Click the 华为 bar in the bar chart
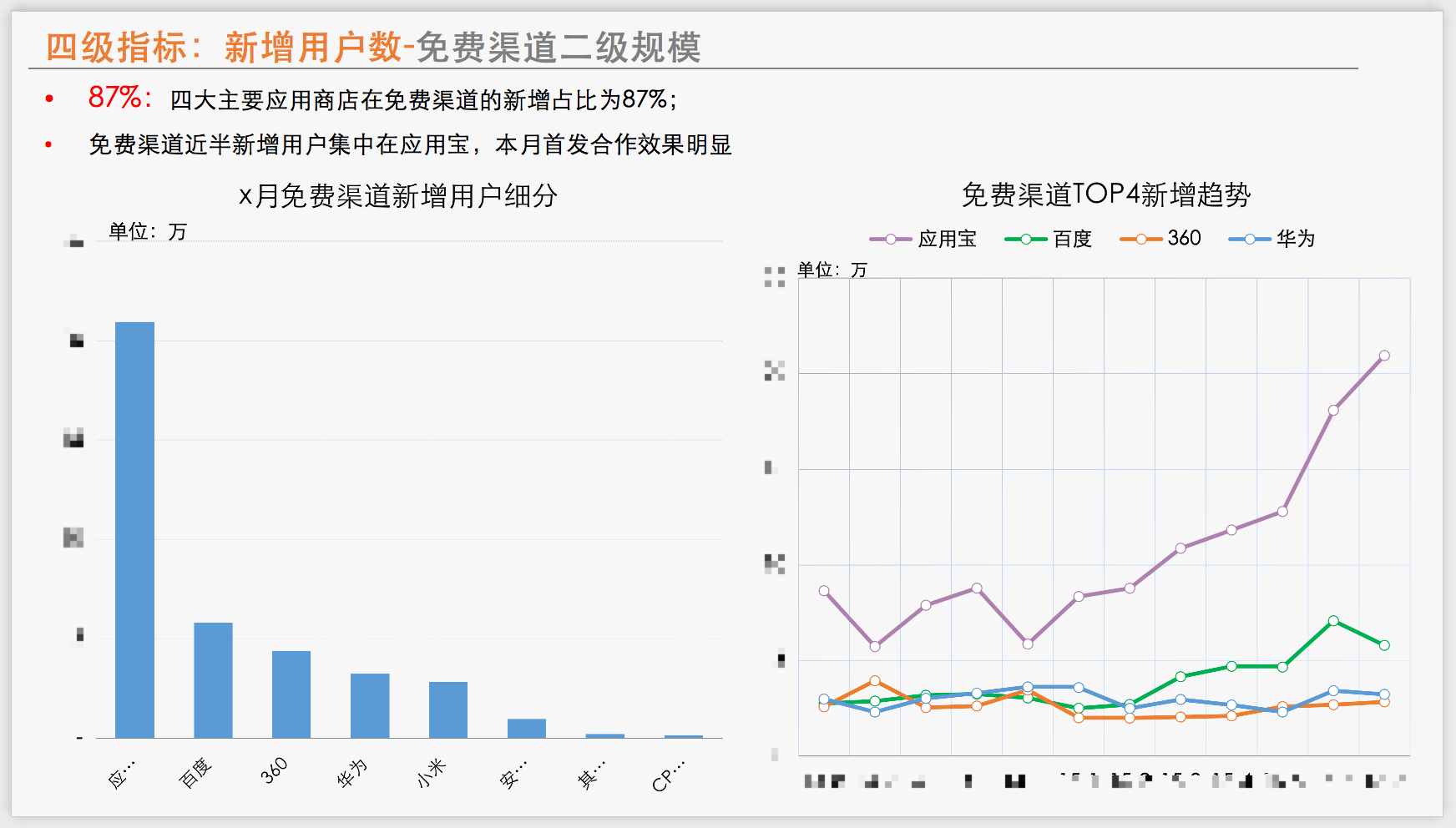The image size is (1456, 828). coord(370,705)
